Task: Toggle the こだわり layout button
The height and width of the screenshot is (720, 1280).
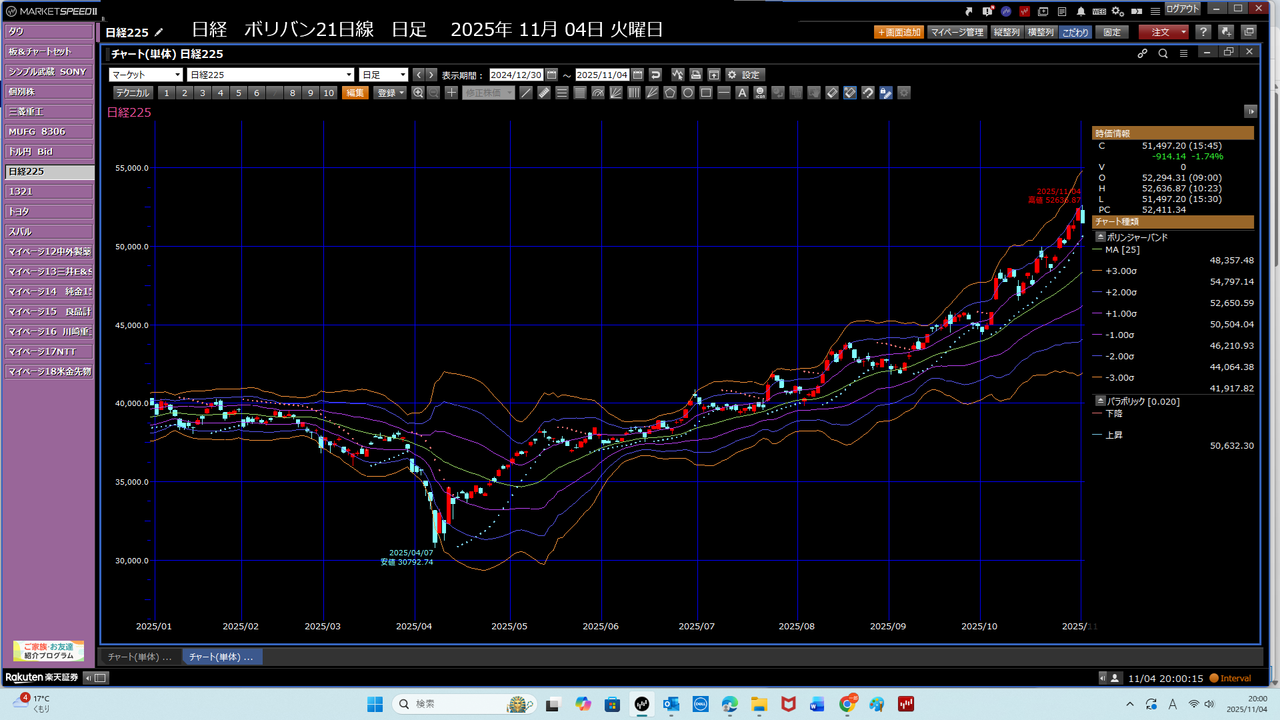Action: 1075,32
